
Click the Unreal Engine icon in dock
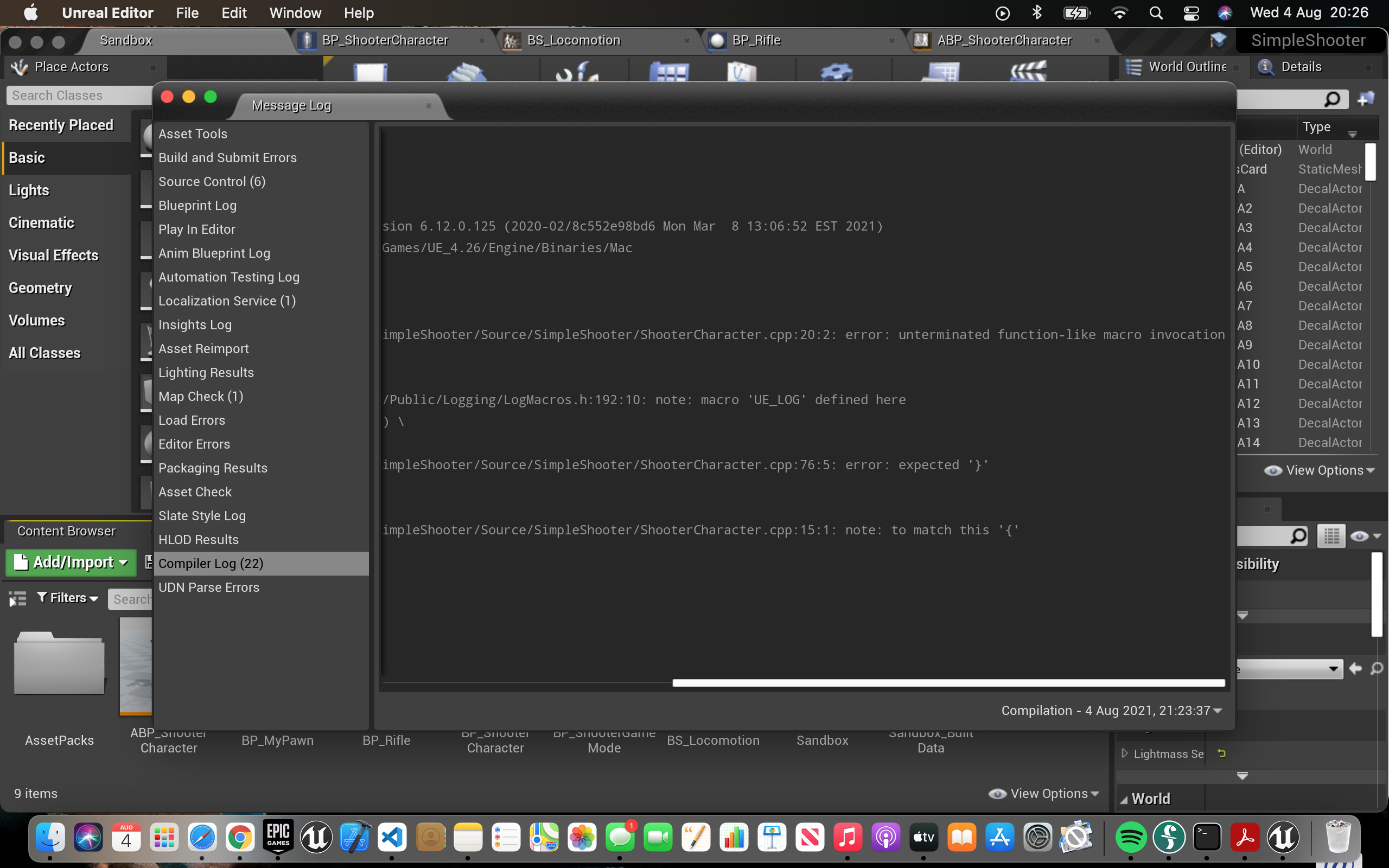click(316, 838)
